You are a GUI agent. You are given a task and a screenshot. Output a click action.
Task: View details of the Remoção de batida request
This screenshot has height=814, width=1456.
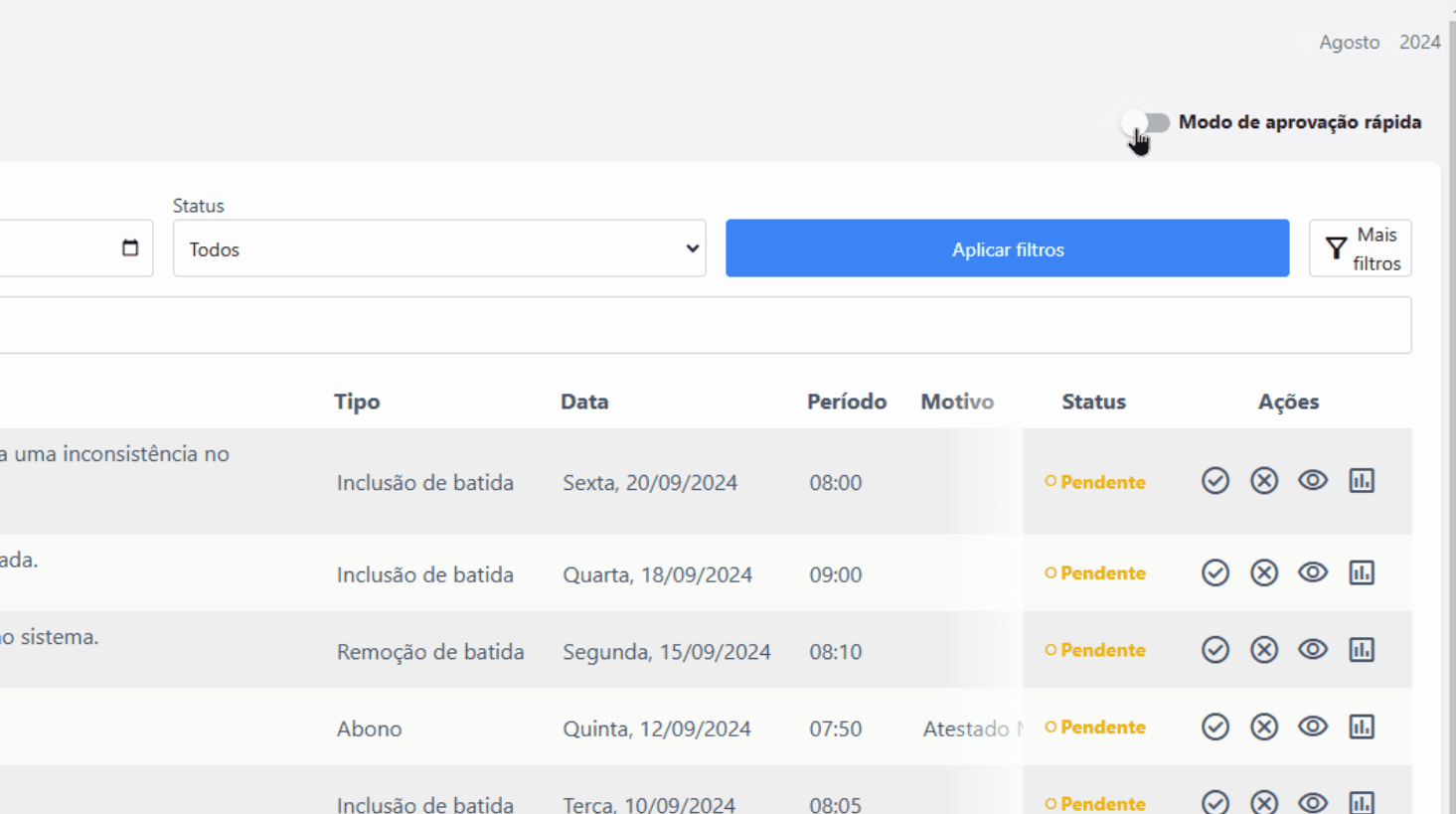pyautogui.click(x=1312, y=650)
